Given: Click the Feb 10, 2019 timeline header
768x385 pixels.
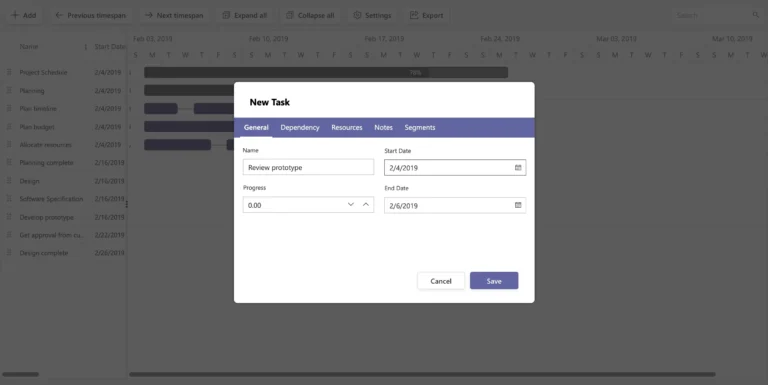Looking at the screenshot, I should point(268,39).
